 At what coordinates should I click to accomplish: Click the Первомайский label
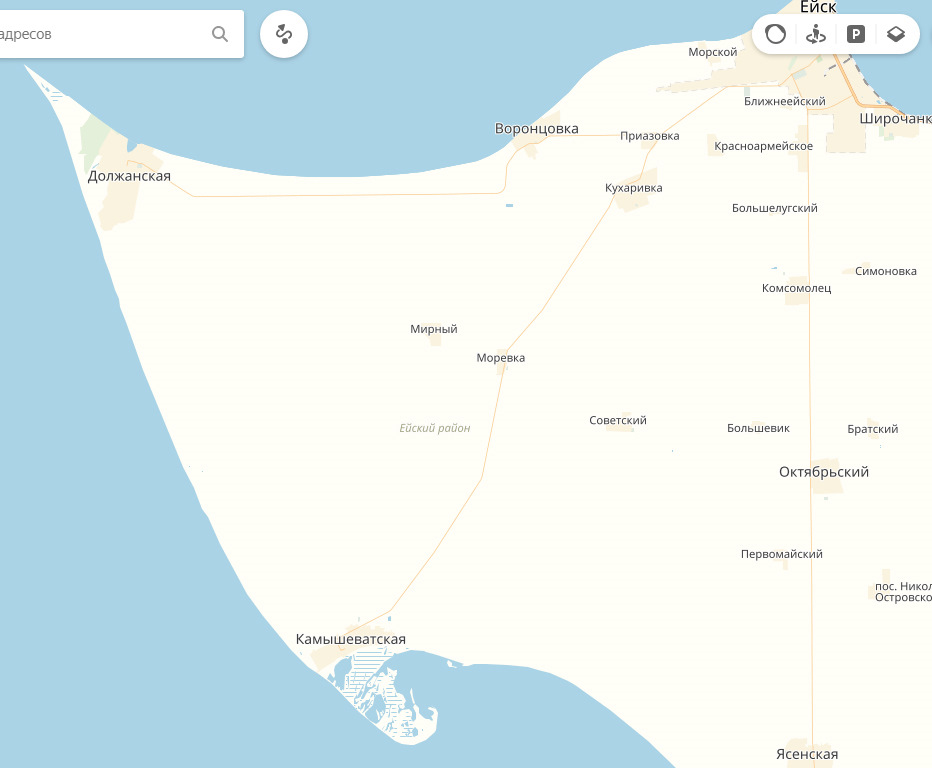click(x=782, y=554)
